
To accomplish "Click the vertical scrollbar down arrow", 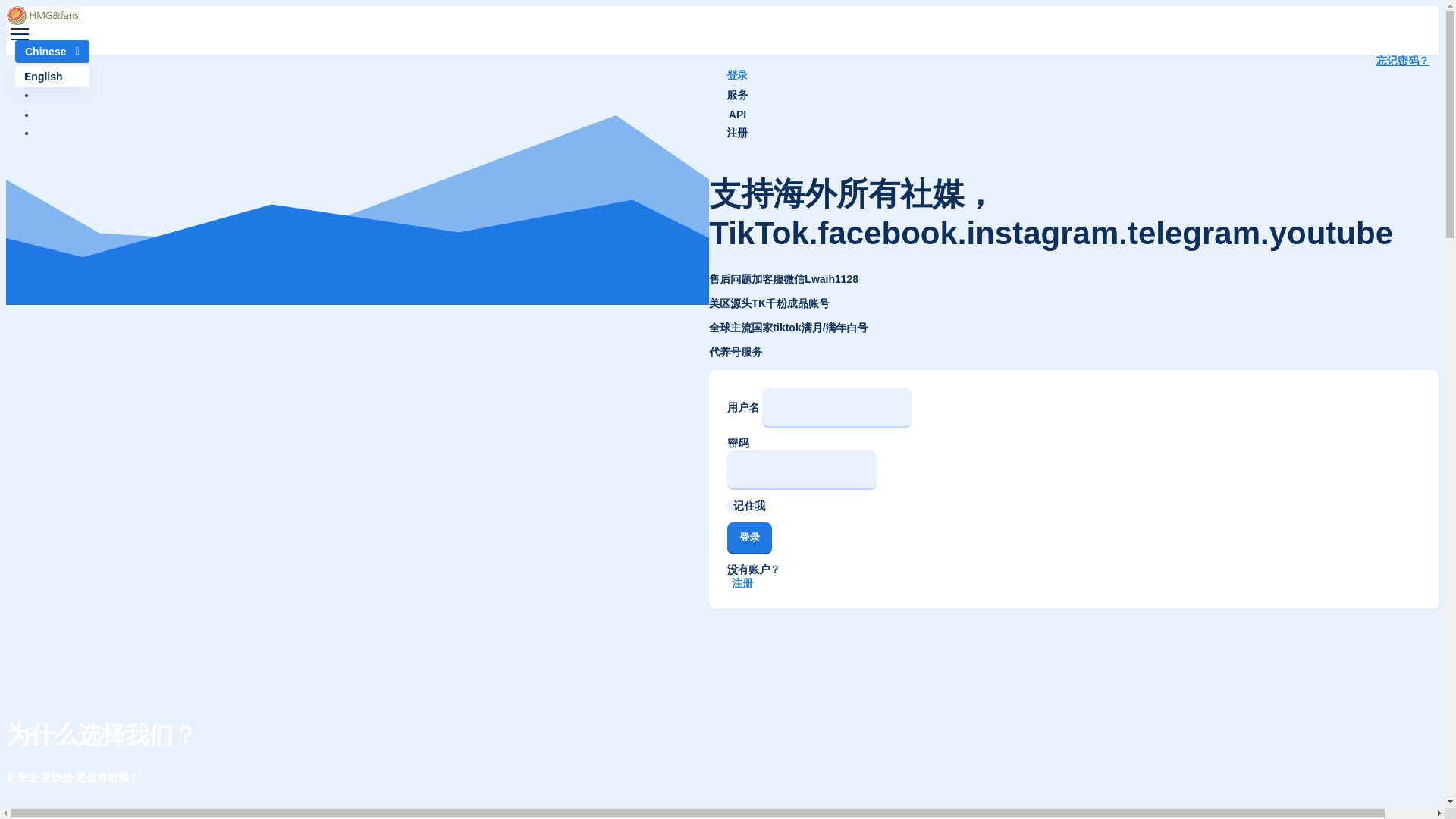I will pos(1450,802).
